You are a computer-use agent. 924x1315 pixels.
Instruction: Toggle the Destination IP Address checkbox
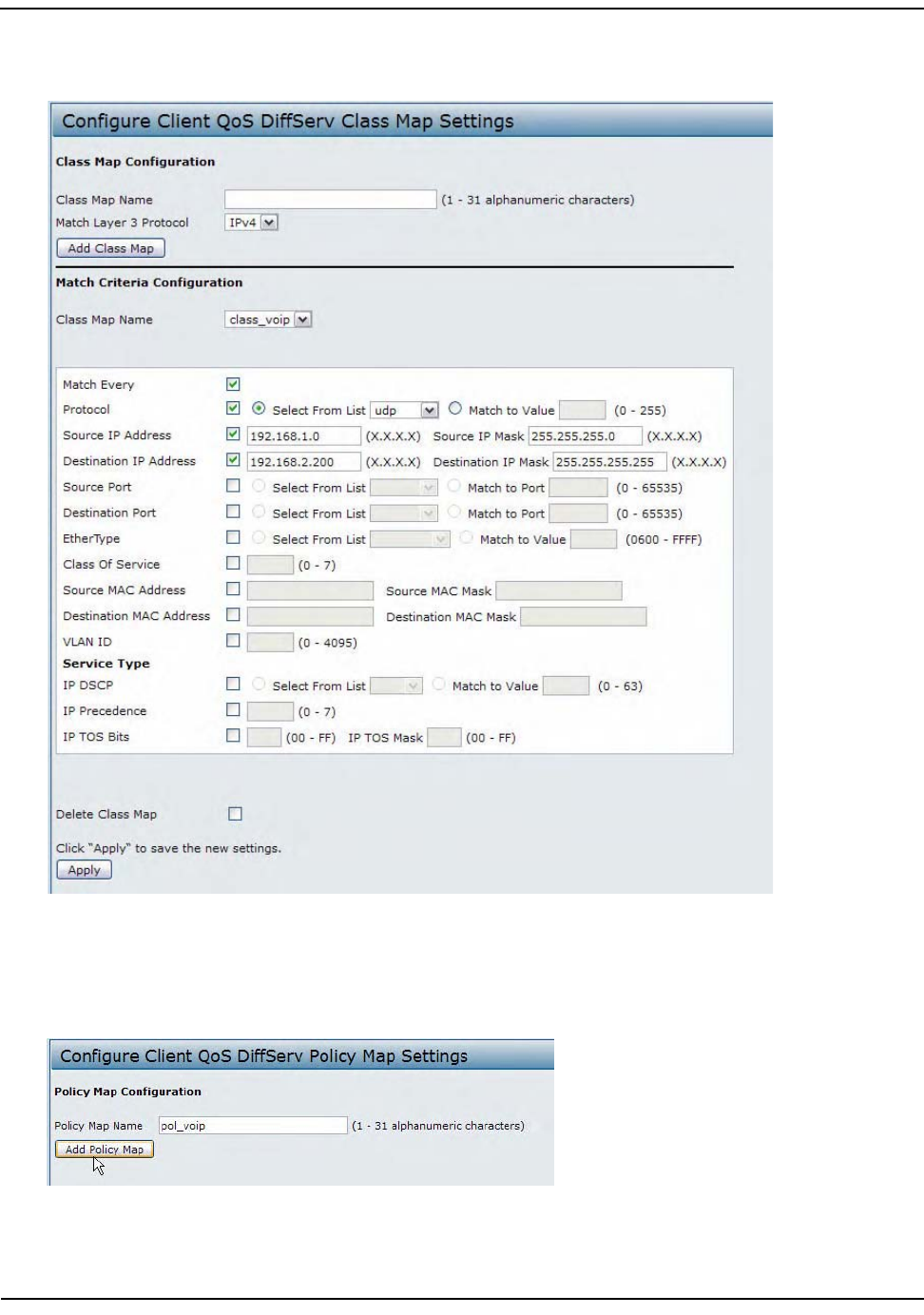[x=233, y=459]
